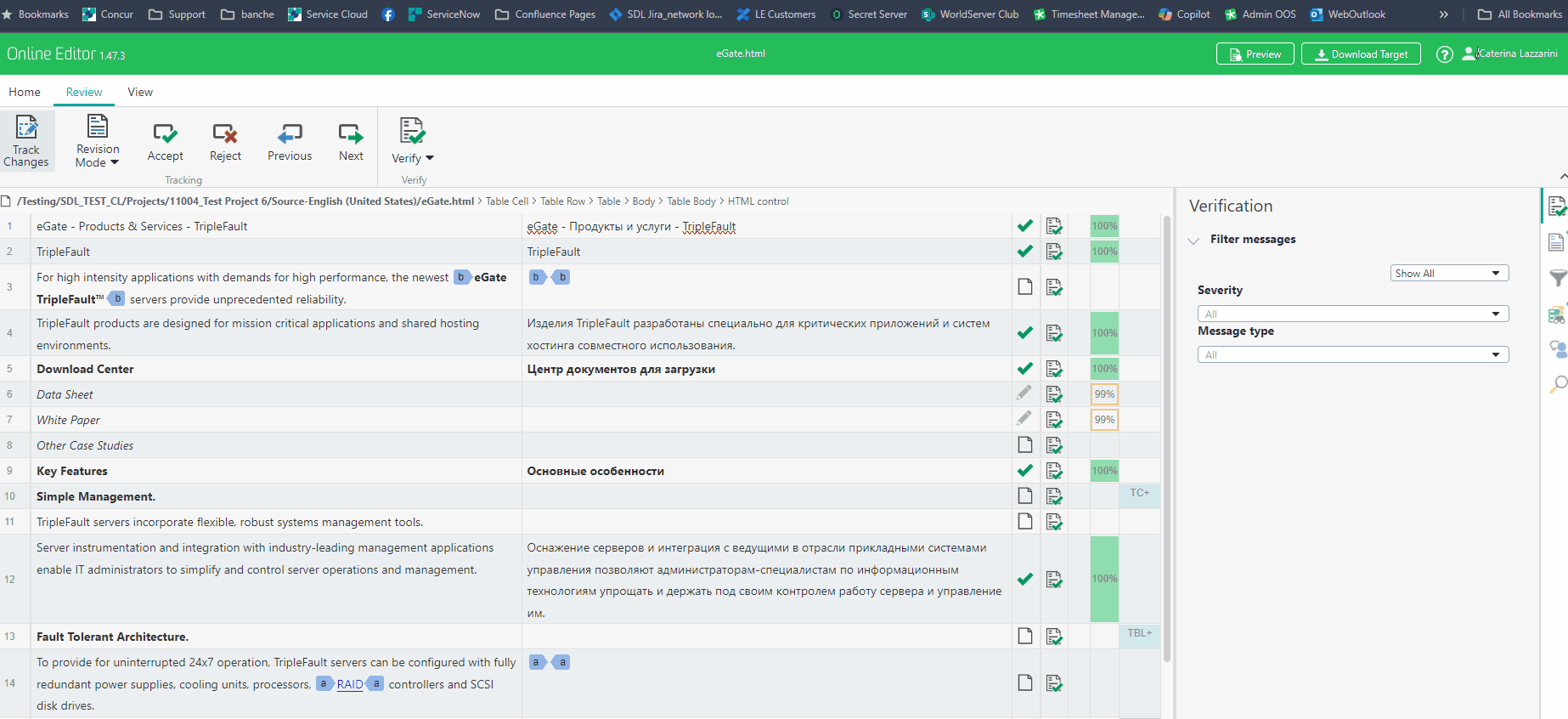Open the Message type dropdown
The height and width of the screenshot is (719, 1568).
pyautogui.click(x=1353, y=354)
